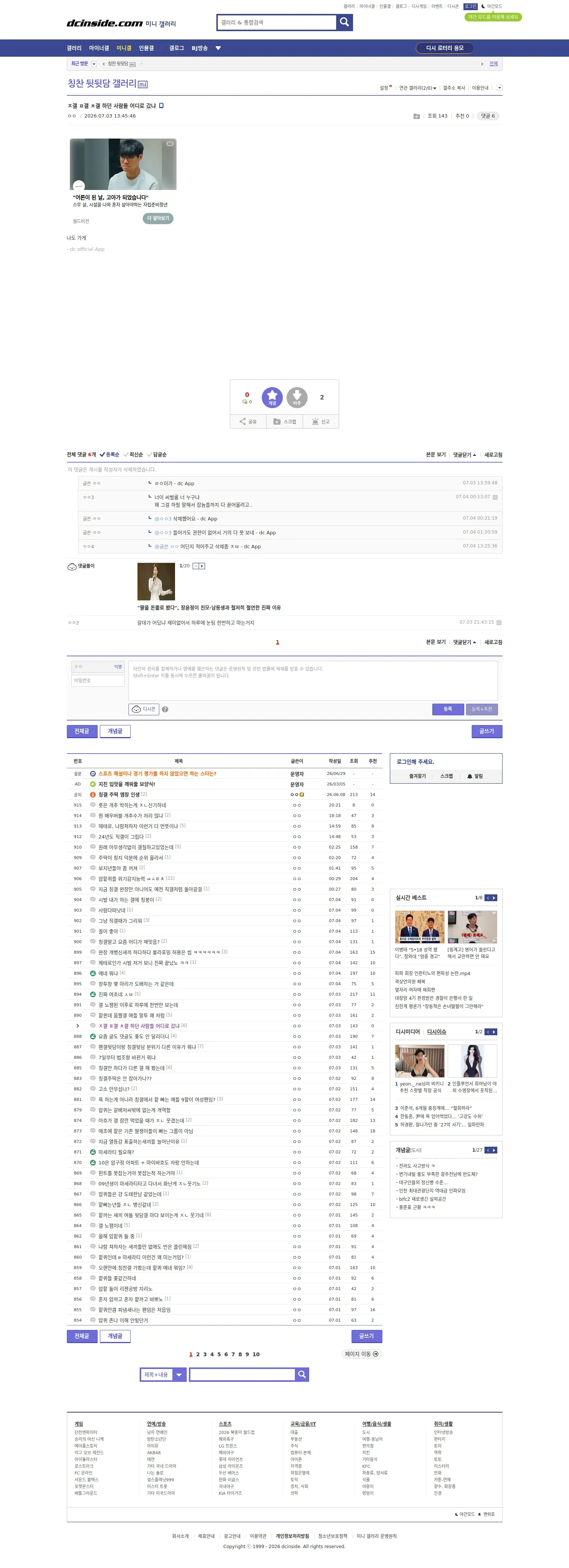
Task: Delete the ㅇㅇ2 comment via x icon
Action: coord(499,623)
